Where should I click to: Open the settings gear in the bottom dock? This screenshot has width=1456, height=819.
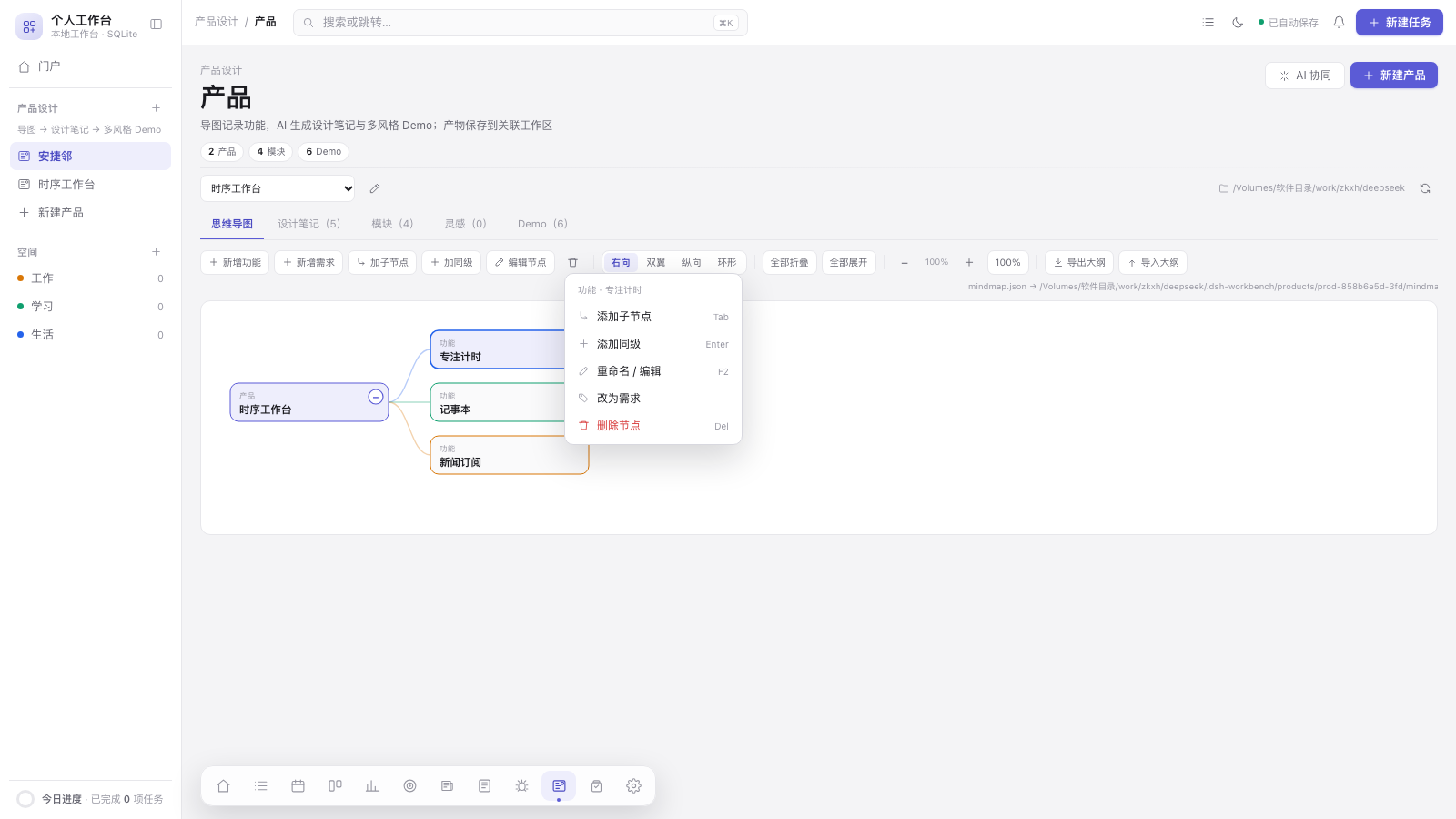634,786
